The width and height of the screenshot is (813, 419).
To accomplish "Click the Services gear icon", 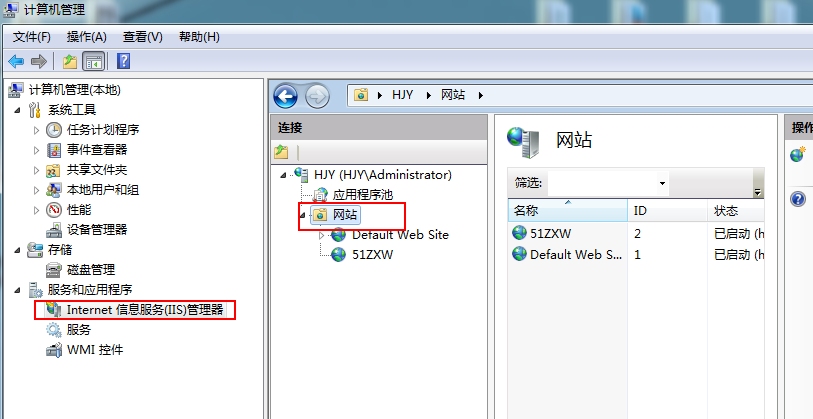I will point(54,330).
